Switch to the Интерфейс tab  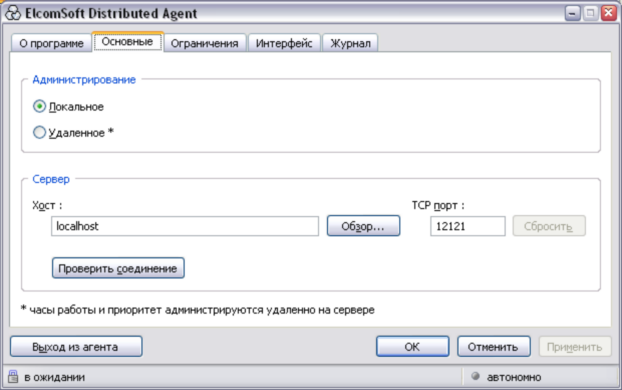284,43
